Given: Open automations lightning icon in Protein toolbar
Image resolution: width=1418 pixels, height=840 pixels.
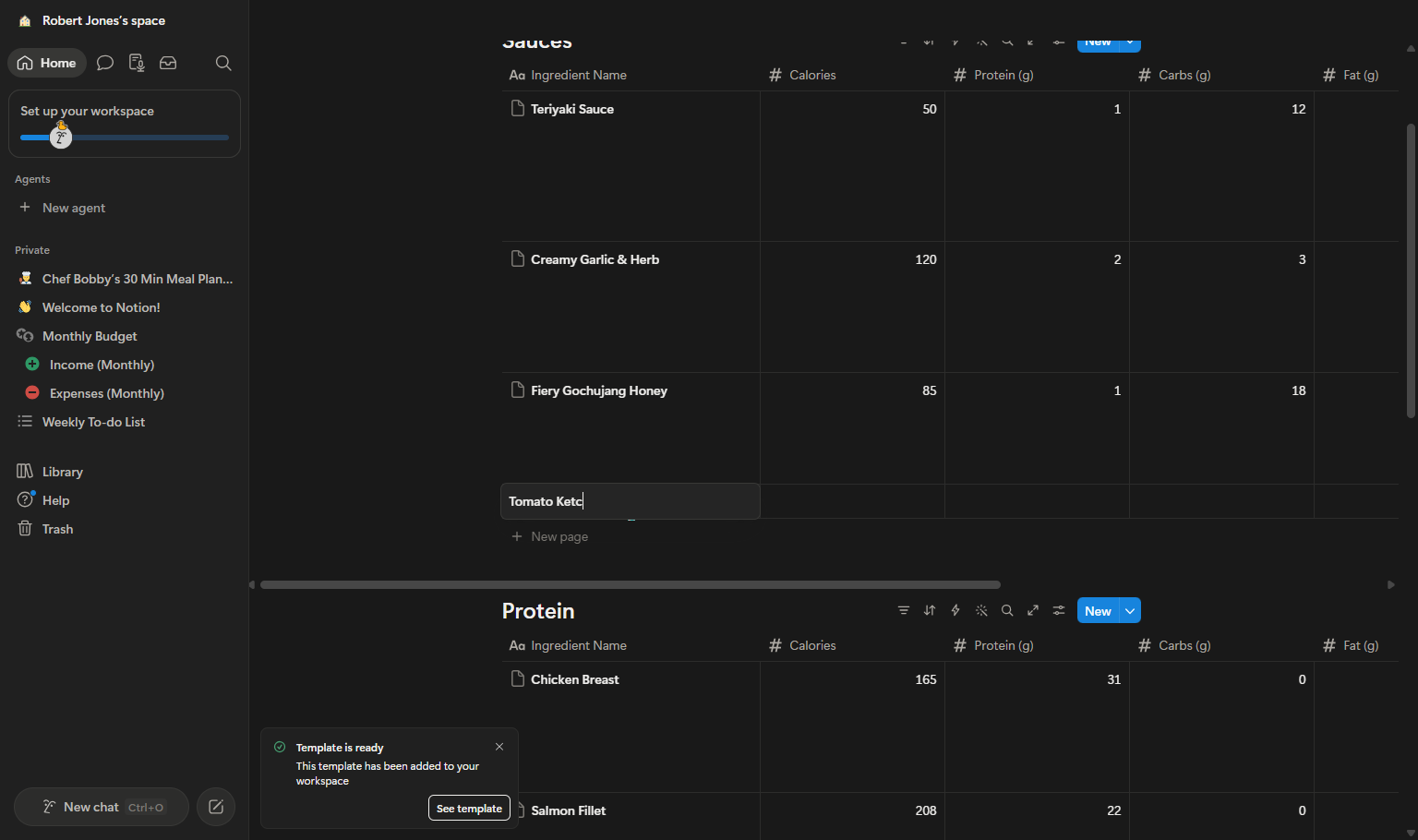Looking at the screenshot, I should pos(955,610).
